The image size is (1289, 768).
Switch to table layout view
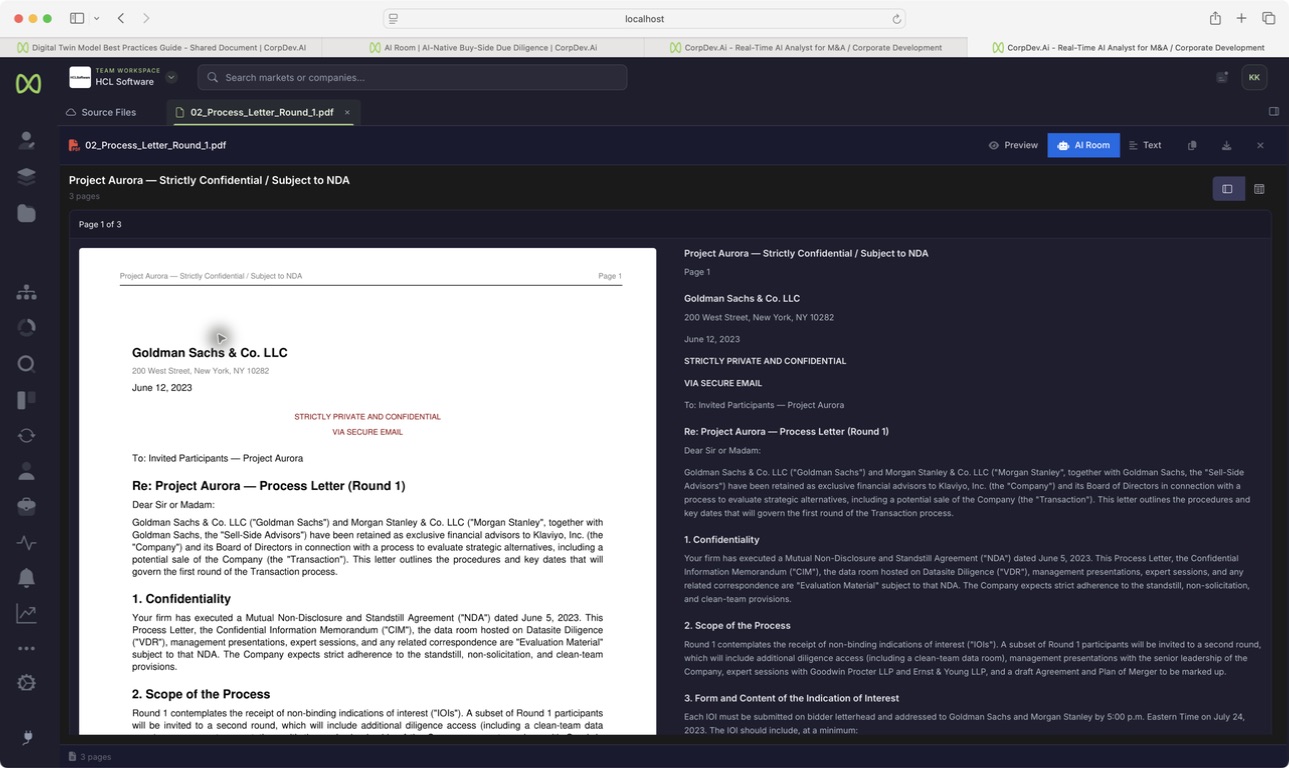(x=1259, y=189)
